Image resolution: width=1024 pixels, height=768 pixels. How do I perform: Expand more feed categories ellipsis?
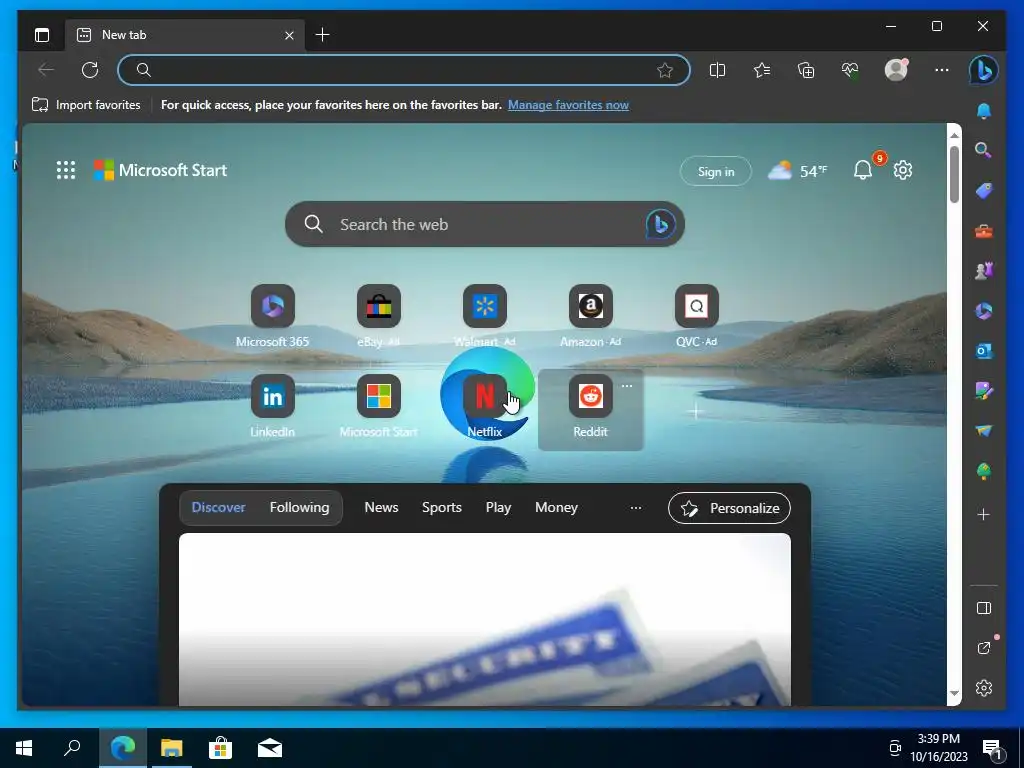click(x=635, y=507)
